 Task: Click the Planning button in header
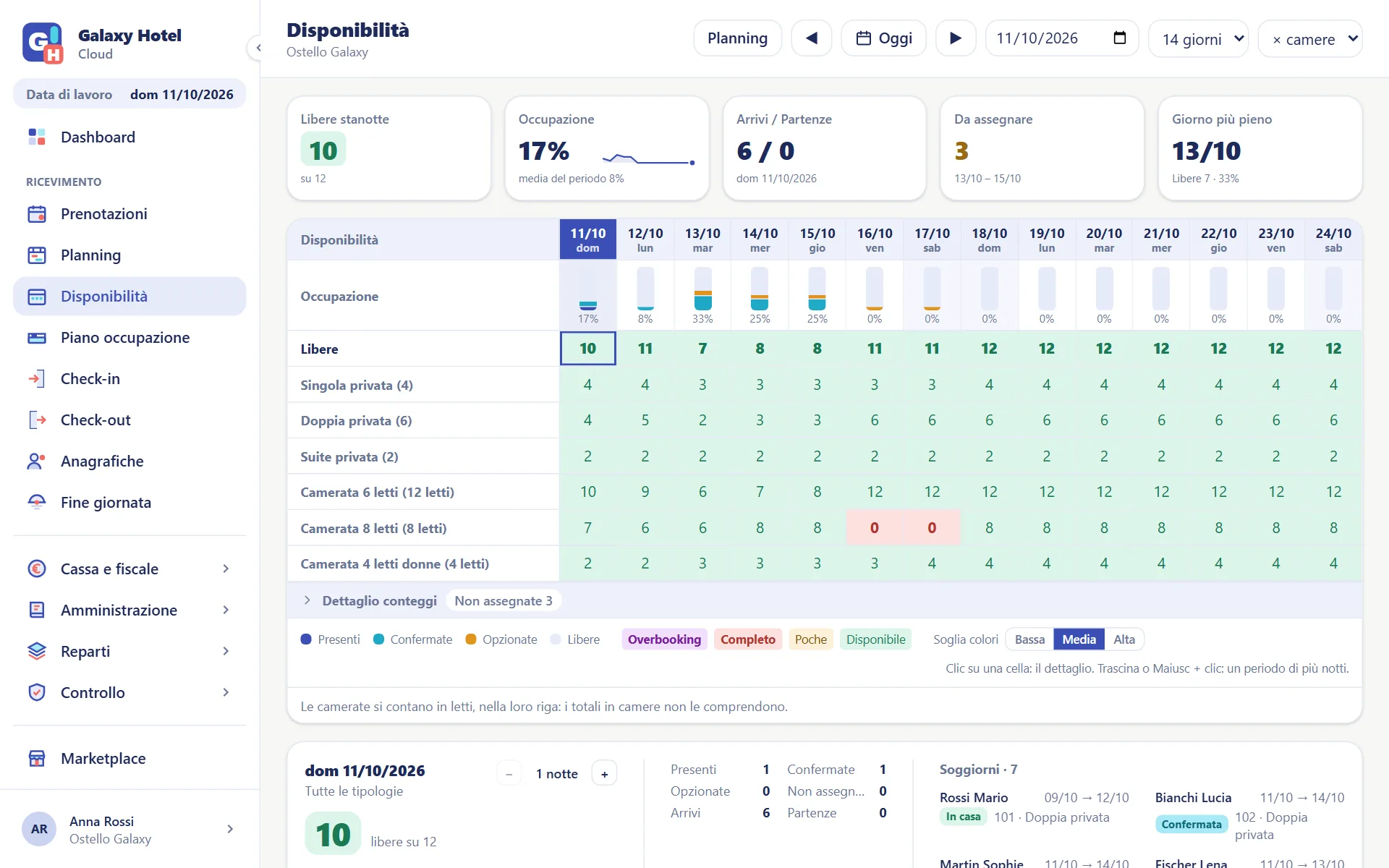737,38
